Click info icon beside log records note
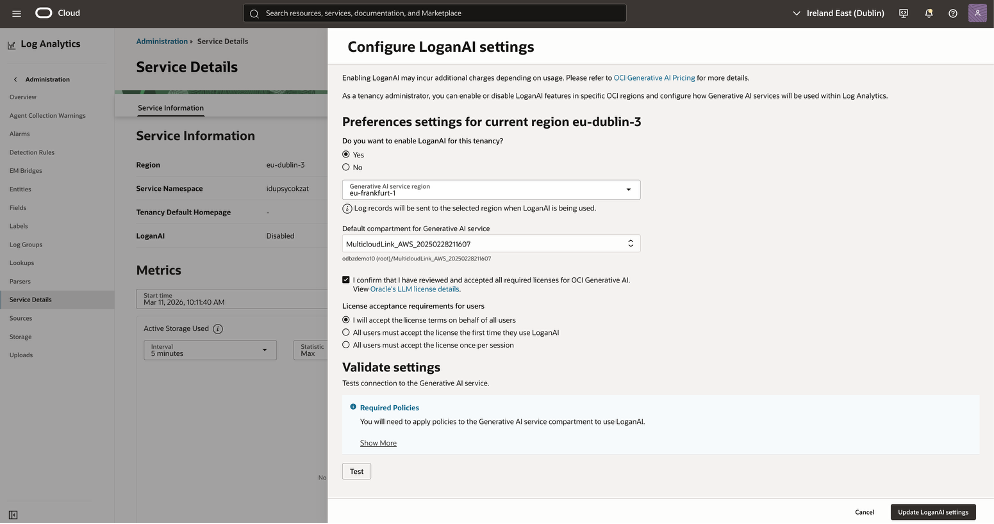 (347, 208)
